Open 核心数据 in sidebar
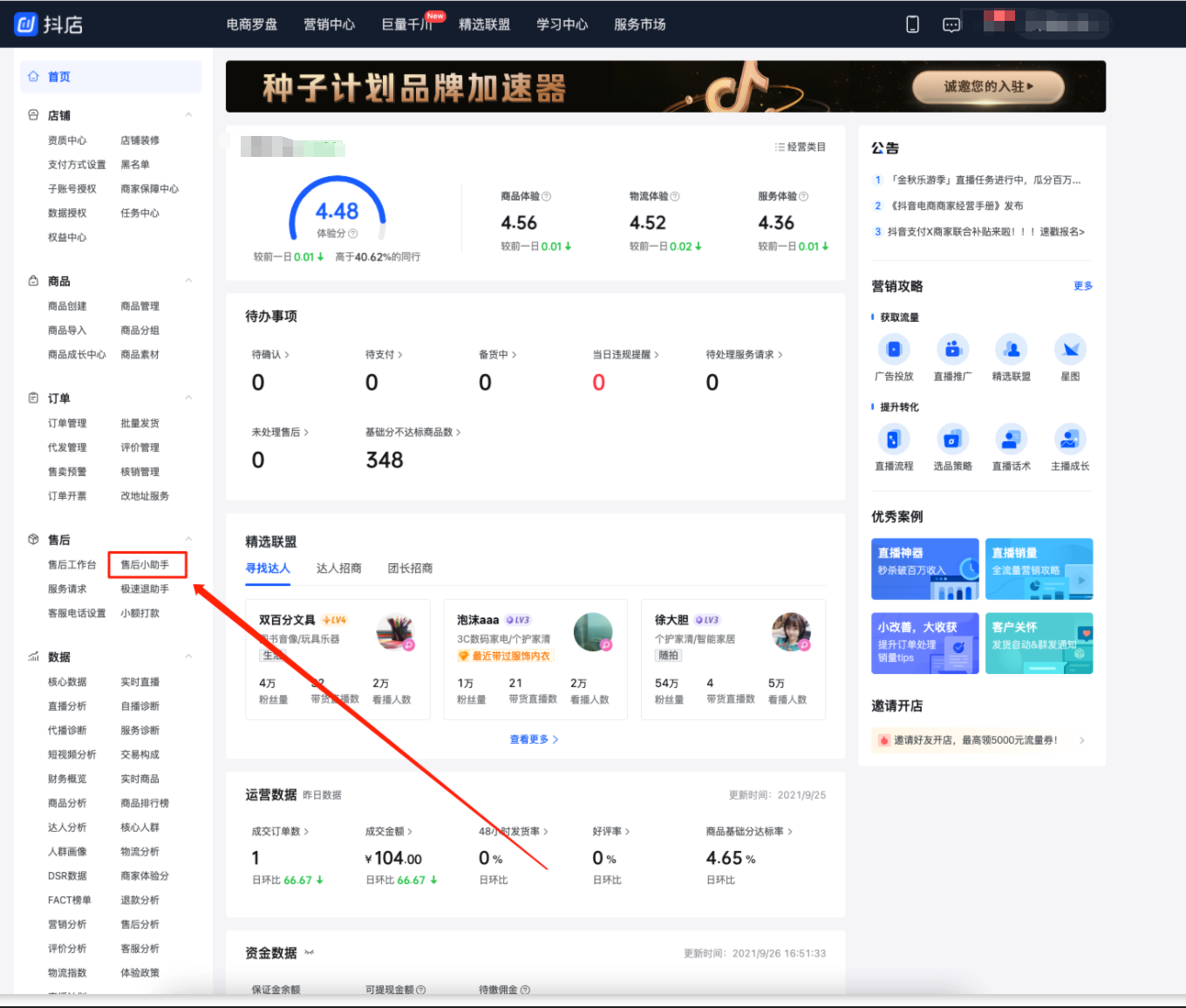The height and width of the screenshot is (1008, 1186). pyautogui.click(x=67, y=682)
